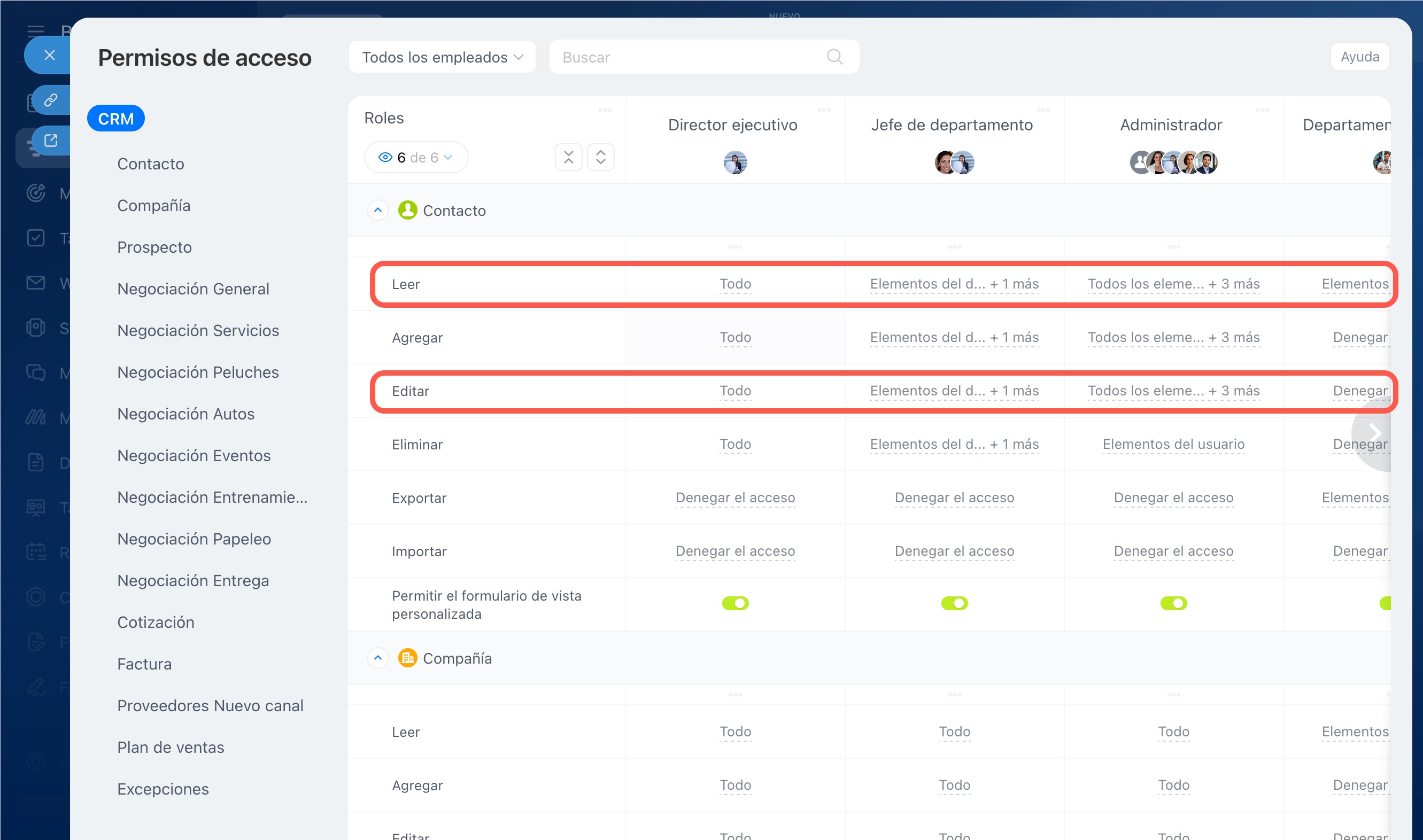Collapse the Compañía section

point(378,658)
